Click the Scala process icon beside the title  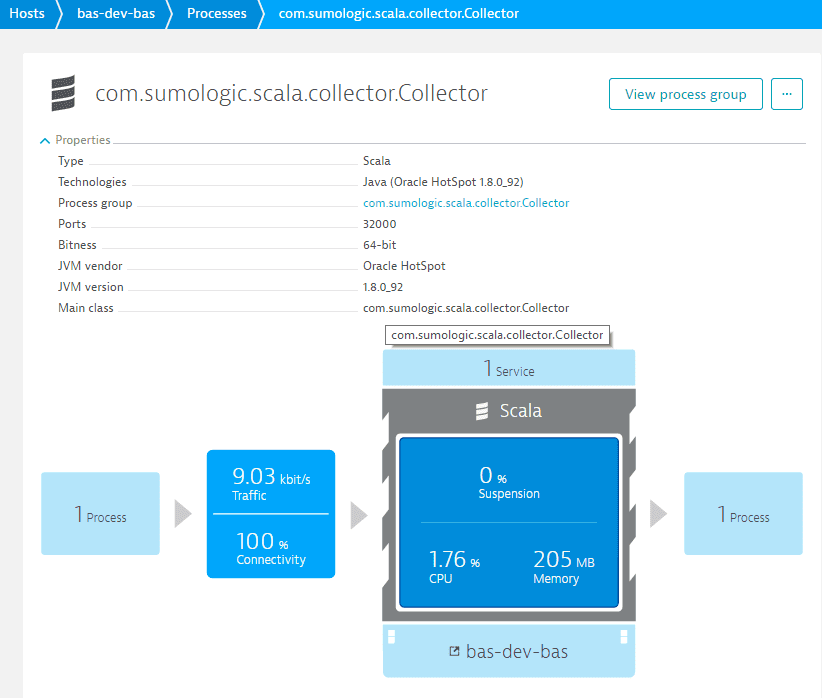(63, 93)
